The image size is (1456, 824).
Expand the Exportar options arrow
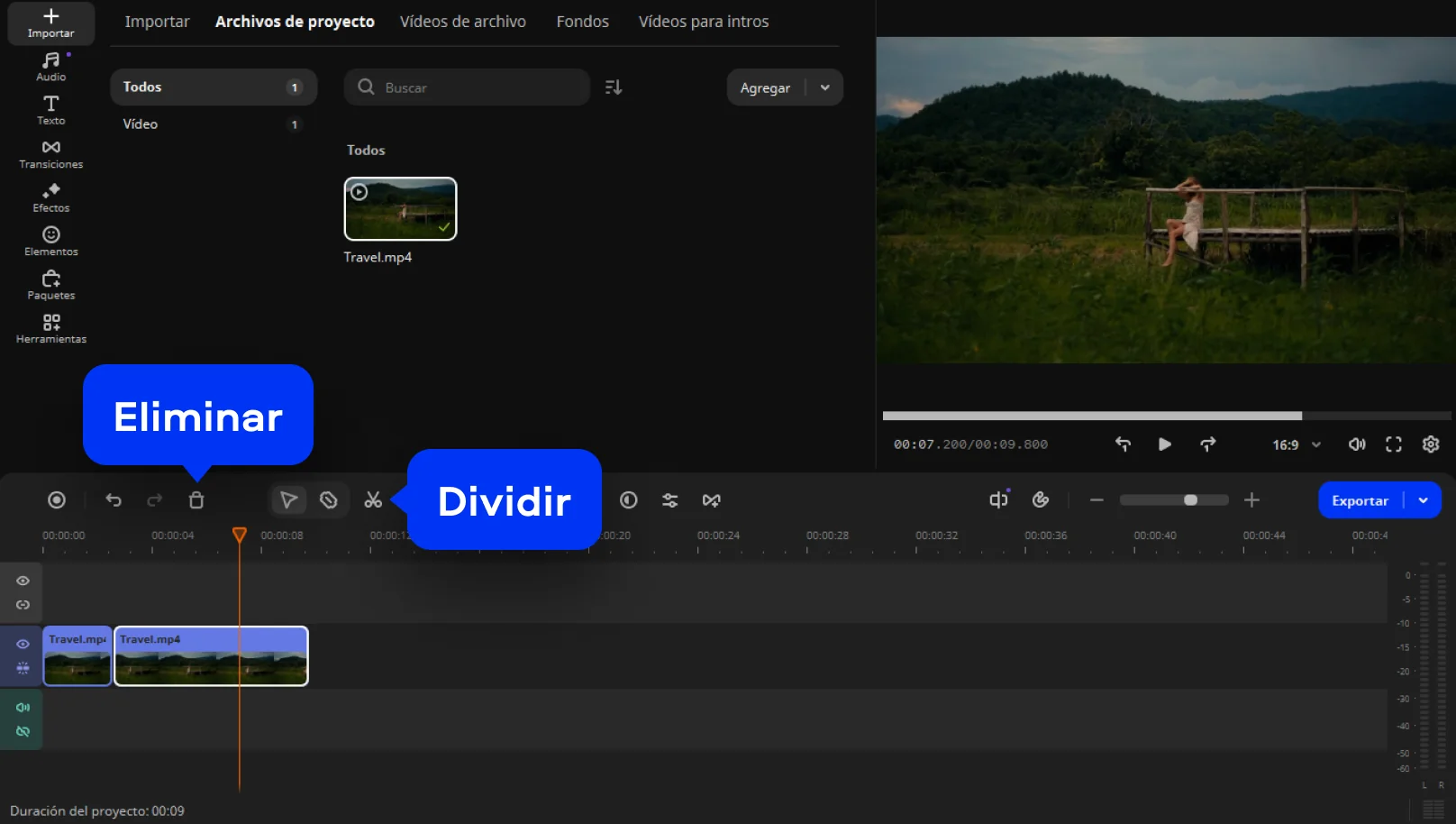(x=1423, y=500)
